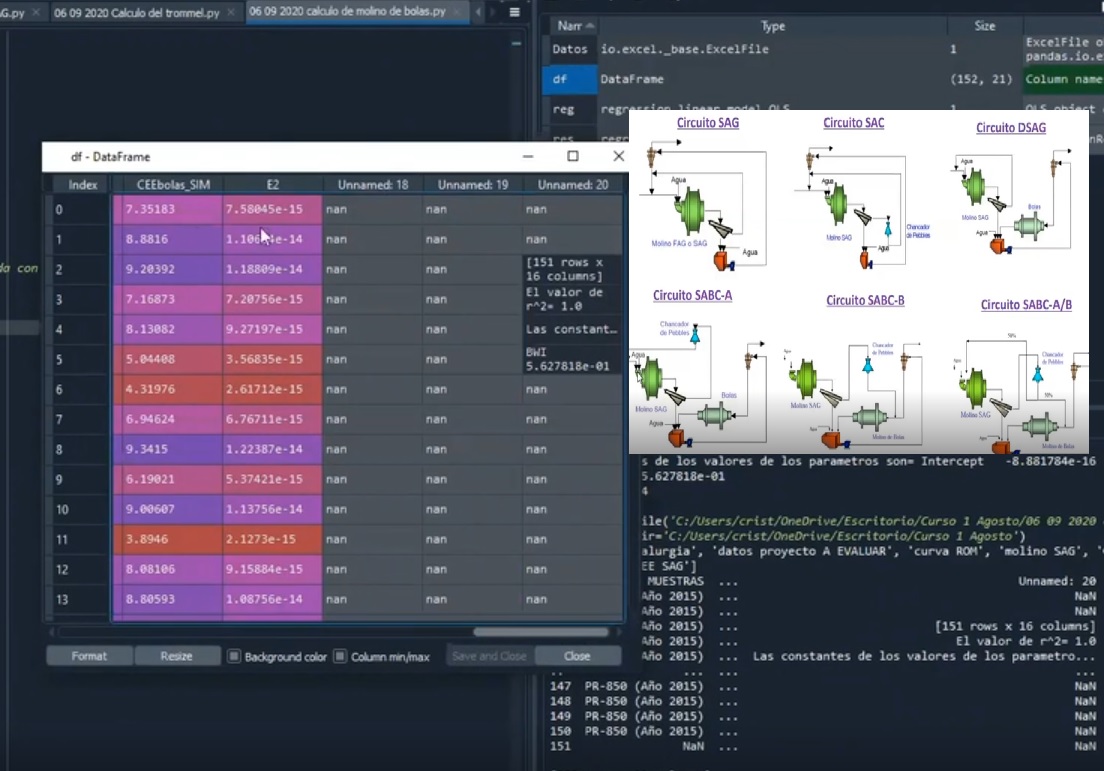Viewport: 1104px width, 771px height.
Task: Click the 'Column name' value of df
Action: 1063,79
